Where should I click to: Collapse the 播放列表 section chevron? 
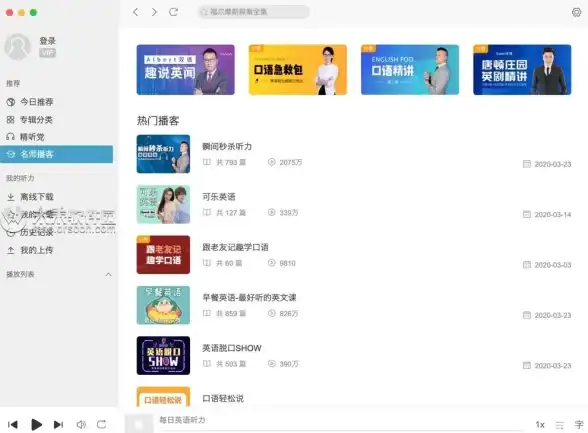(108, 274)
